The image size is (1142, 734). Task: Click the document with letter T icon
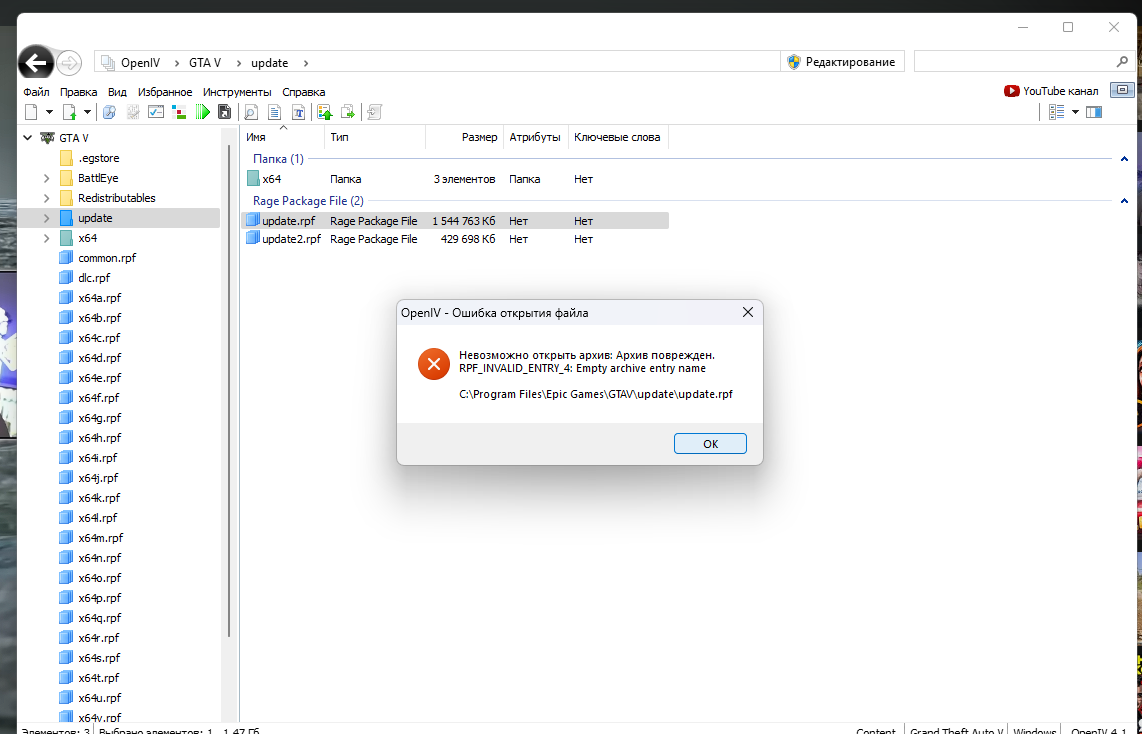pos(299,112)
